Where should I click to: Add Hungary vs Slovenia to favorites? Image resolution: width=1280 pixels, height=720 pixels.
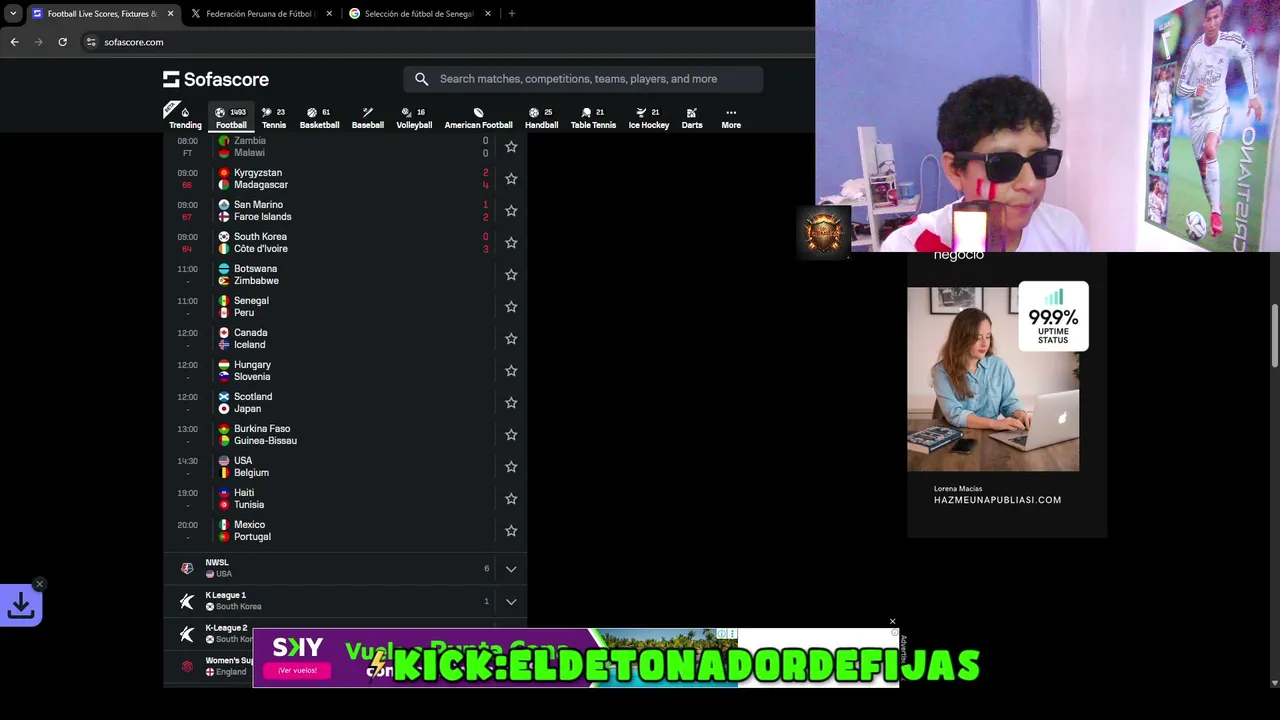click(x=511, y=371)
